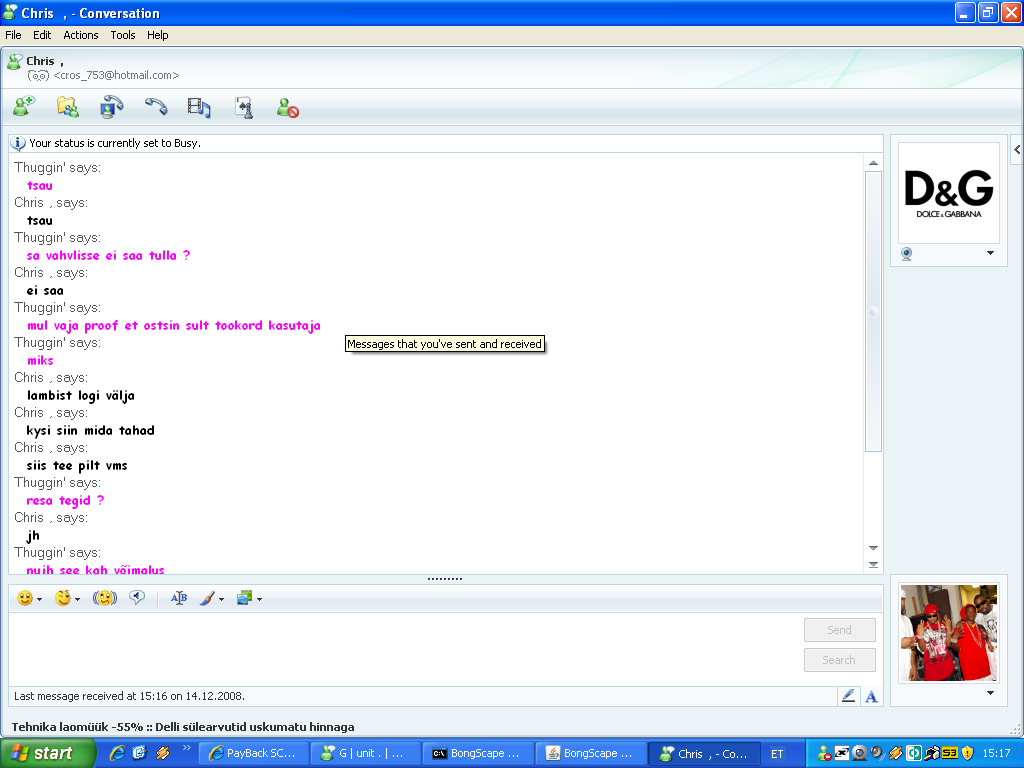Invite a contact with the add-person icon
This screenshot has width=1024, height=768.
(x=23, y=106)
